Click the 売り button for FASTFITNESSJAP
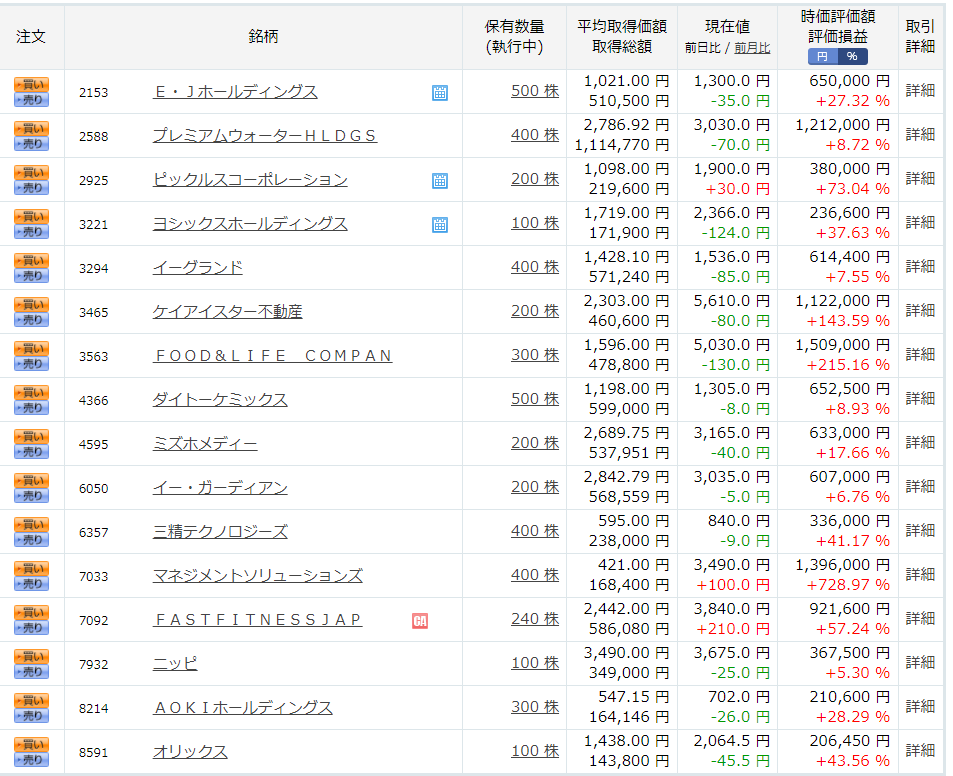This screenshot has width=953, height=776. pyautogui.click(x=32, y=628)
